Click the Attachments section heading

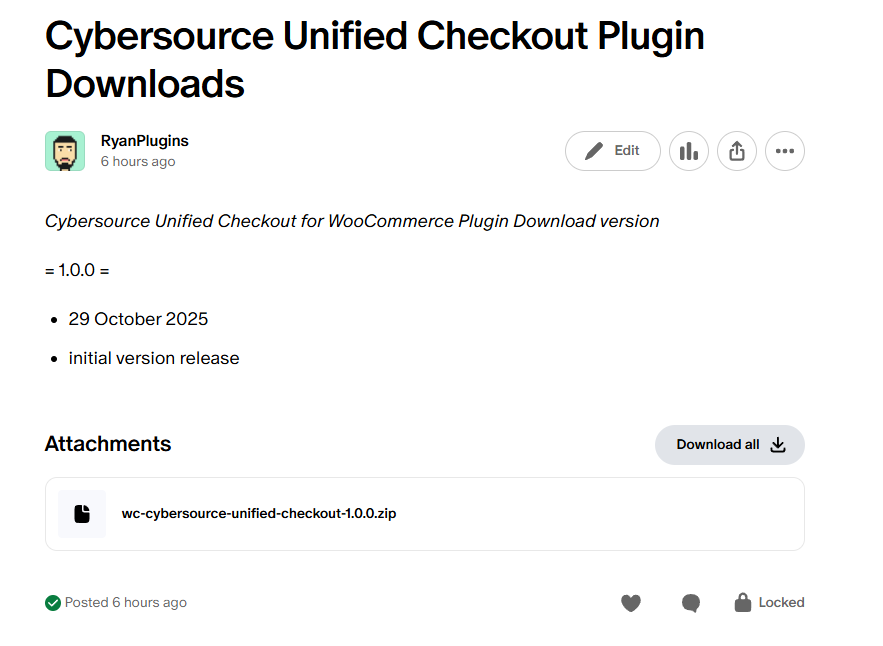point(108,444)
